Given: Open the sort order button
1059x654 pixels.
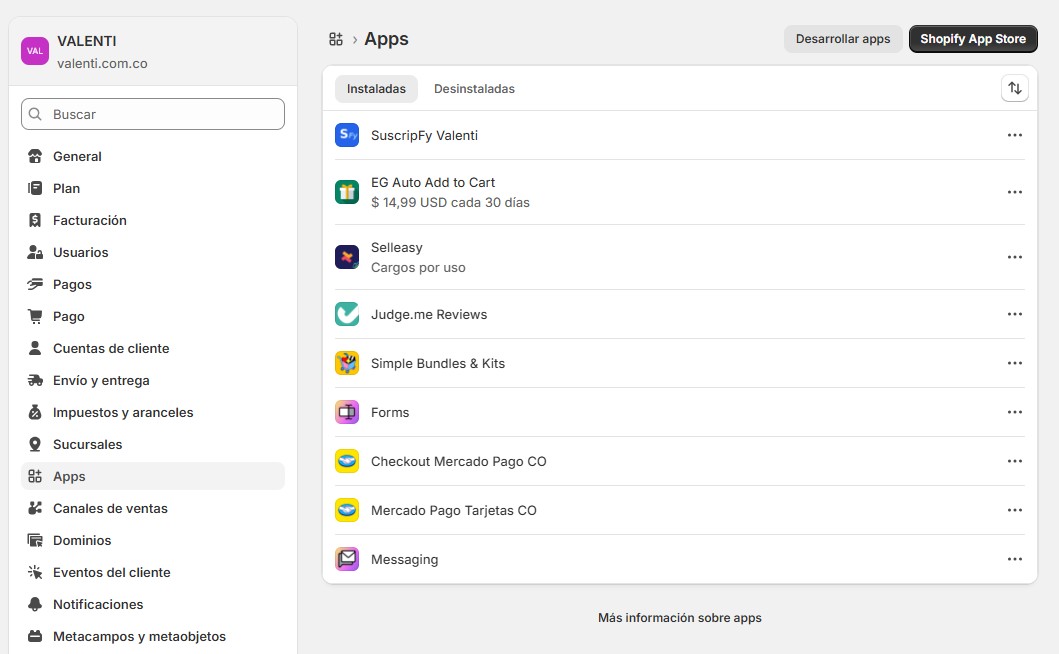Looking at the screenshot, I should coord(1014,88).
